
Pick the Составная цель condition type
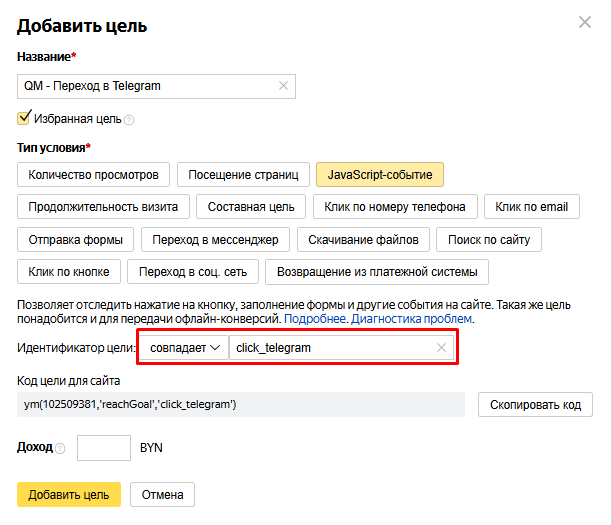251,206
